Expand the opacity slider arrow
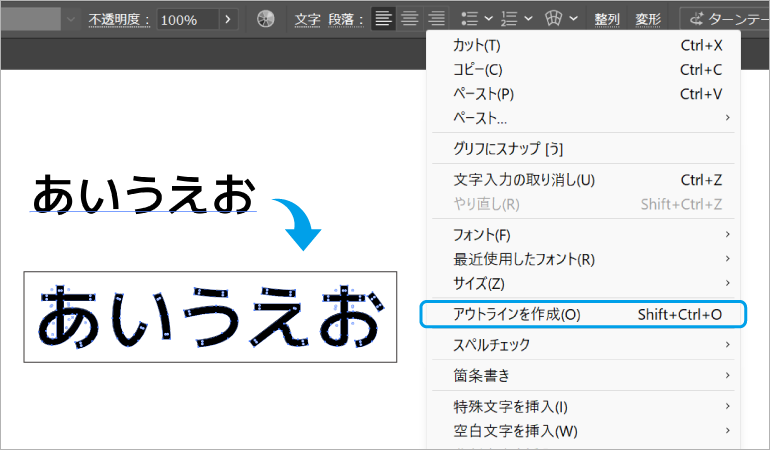770x450 pixels. (228, 20)
